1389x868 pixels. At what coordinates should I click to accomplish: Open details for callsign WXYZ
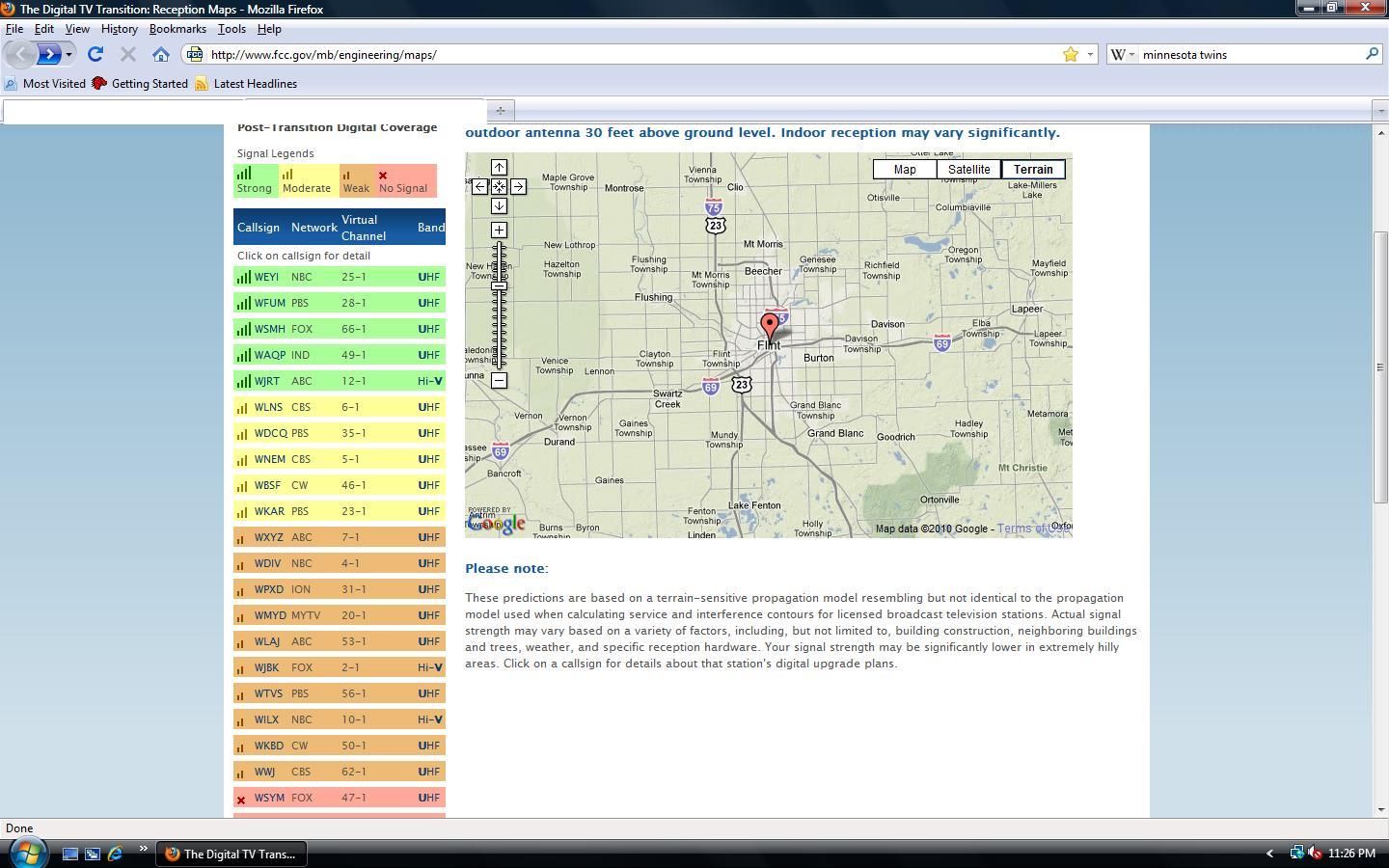[268, 537]
